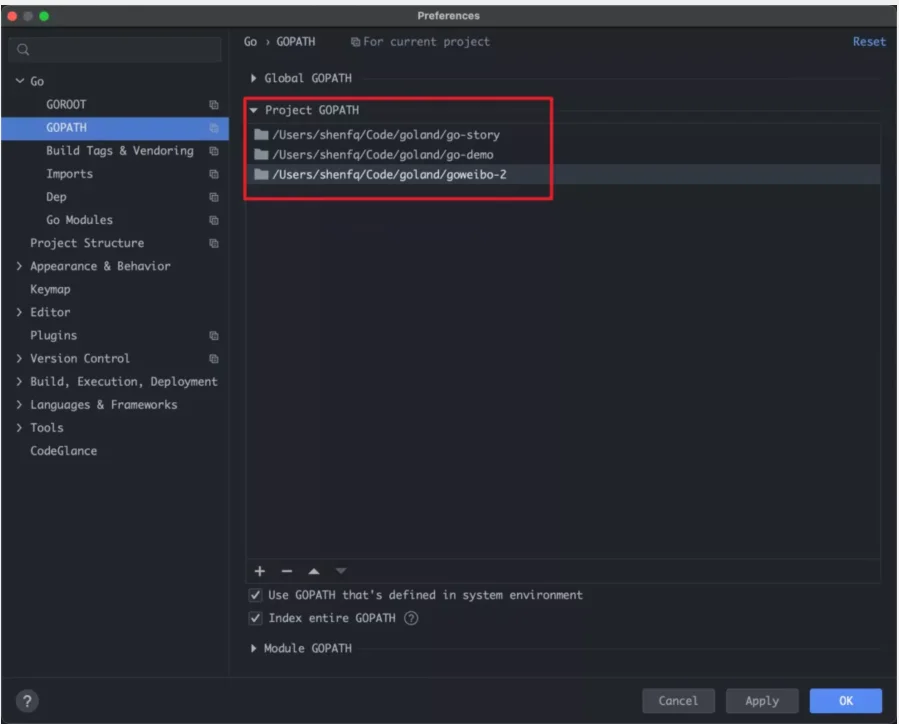Click in the settings search field
Screen dimensions: 899x724
pos(115,49)
